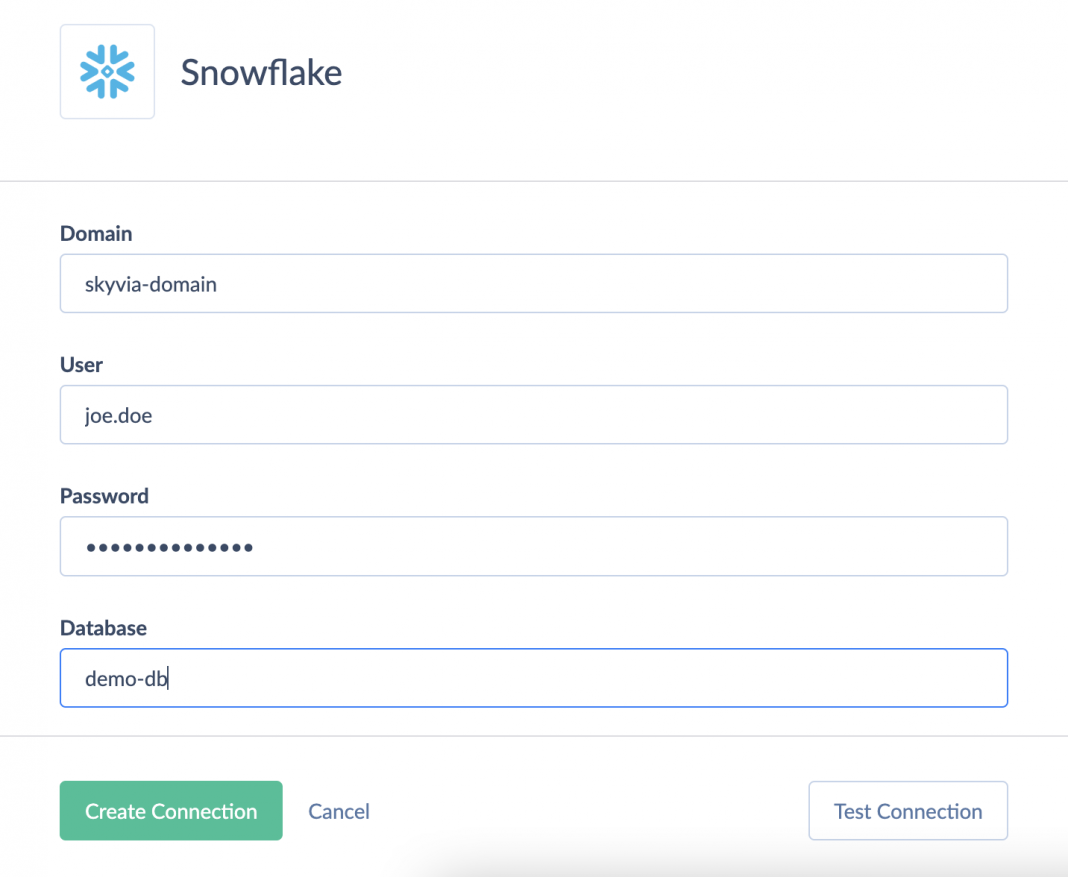Cancel the connection setup
Screen dimensions: 1068x877
pos(339,811)
